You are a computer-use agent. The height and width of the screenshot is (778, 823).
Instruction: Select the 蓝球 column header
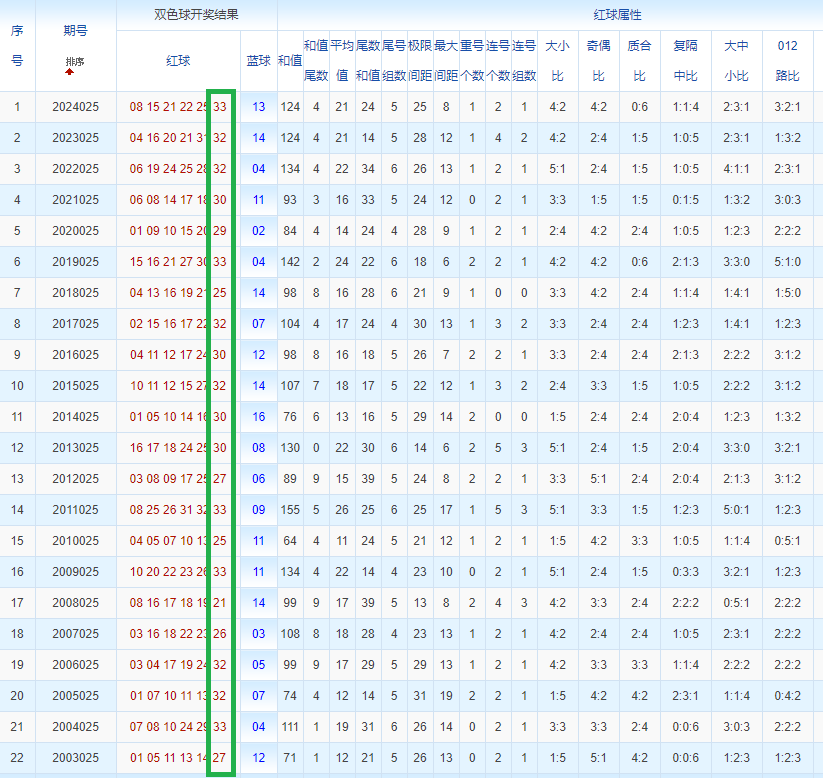[259, 61]
